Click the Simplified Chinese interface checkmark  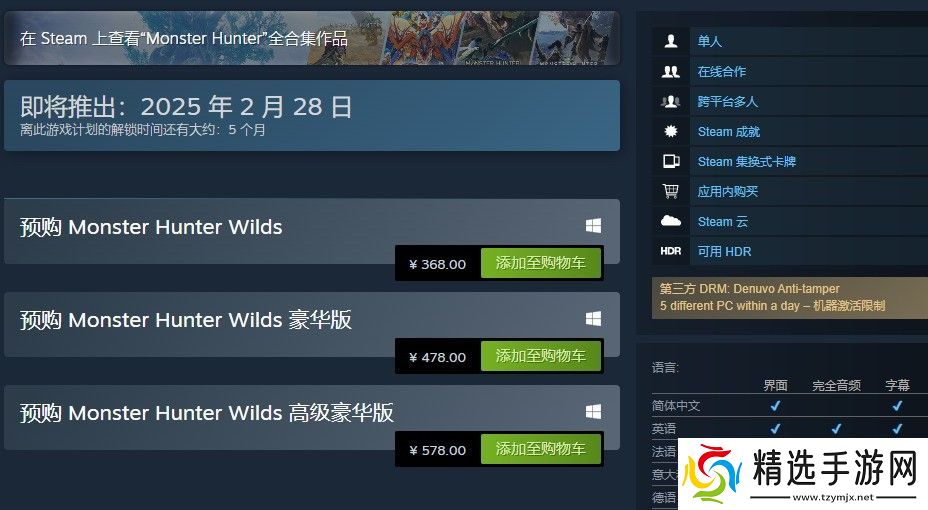point(775,406)
